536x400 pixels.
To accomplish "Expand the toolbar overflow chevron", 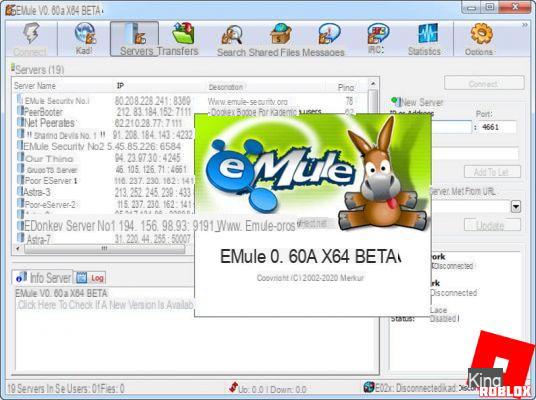I will pyautogui.click(x=524, y=25).
